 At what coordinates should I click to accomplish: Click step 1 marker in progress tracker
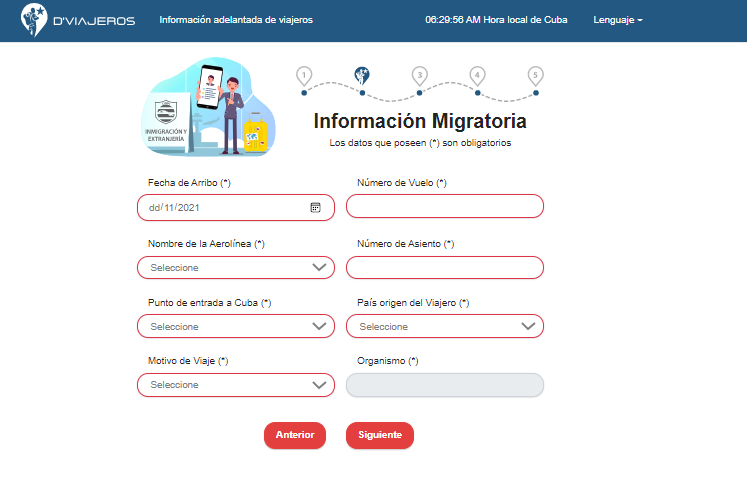[x=304, y=76]
